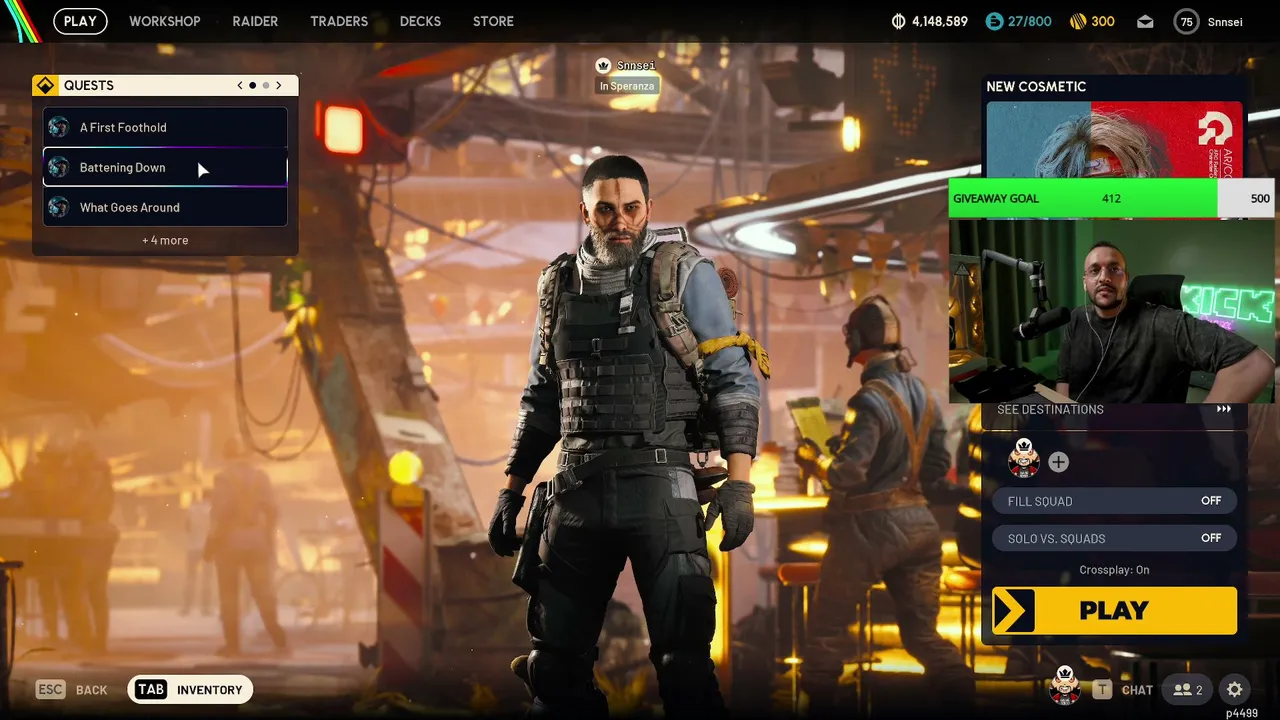Toggle the Solo vs. Squads option
The image size is (1280, 720).
pos(1114,538)
